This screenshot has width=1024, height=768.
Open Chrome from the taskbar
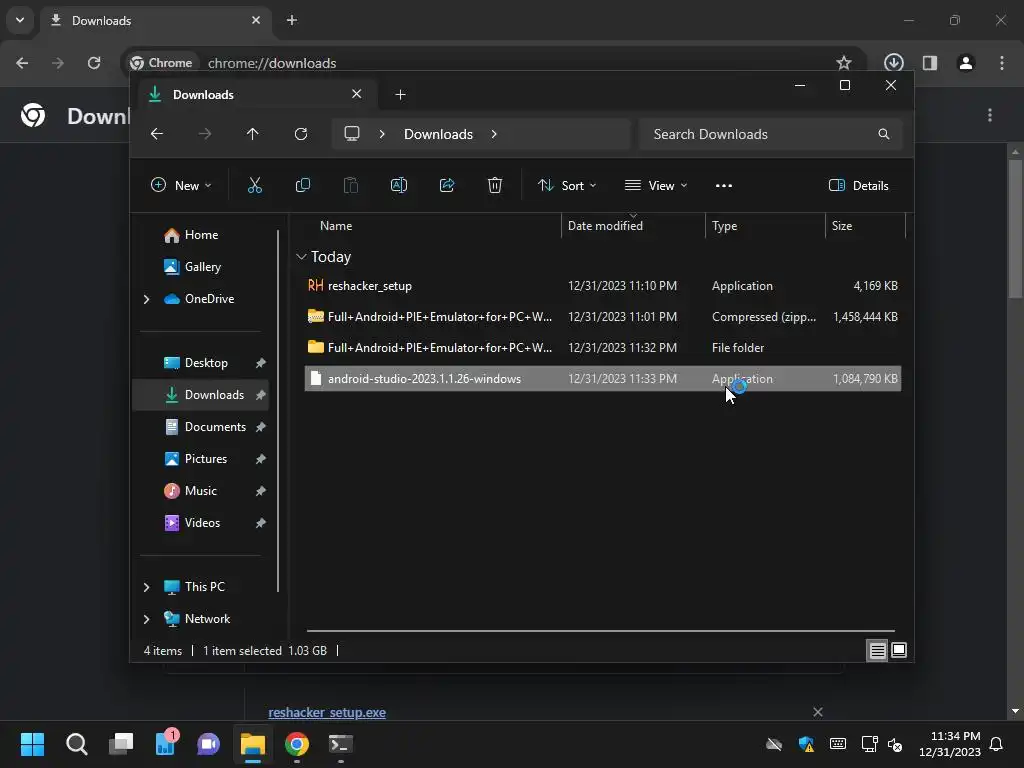pyautogui.click(x=296, y=744)
